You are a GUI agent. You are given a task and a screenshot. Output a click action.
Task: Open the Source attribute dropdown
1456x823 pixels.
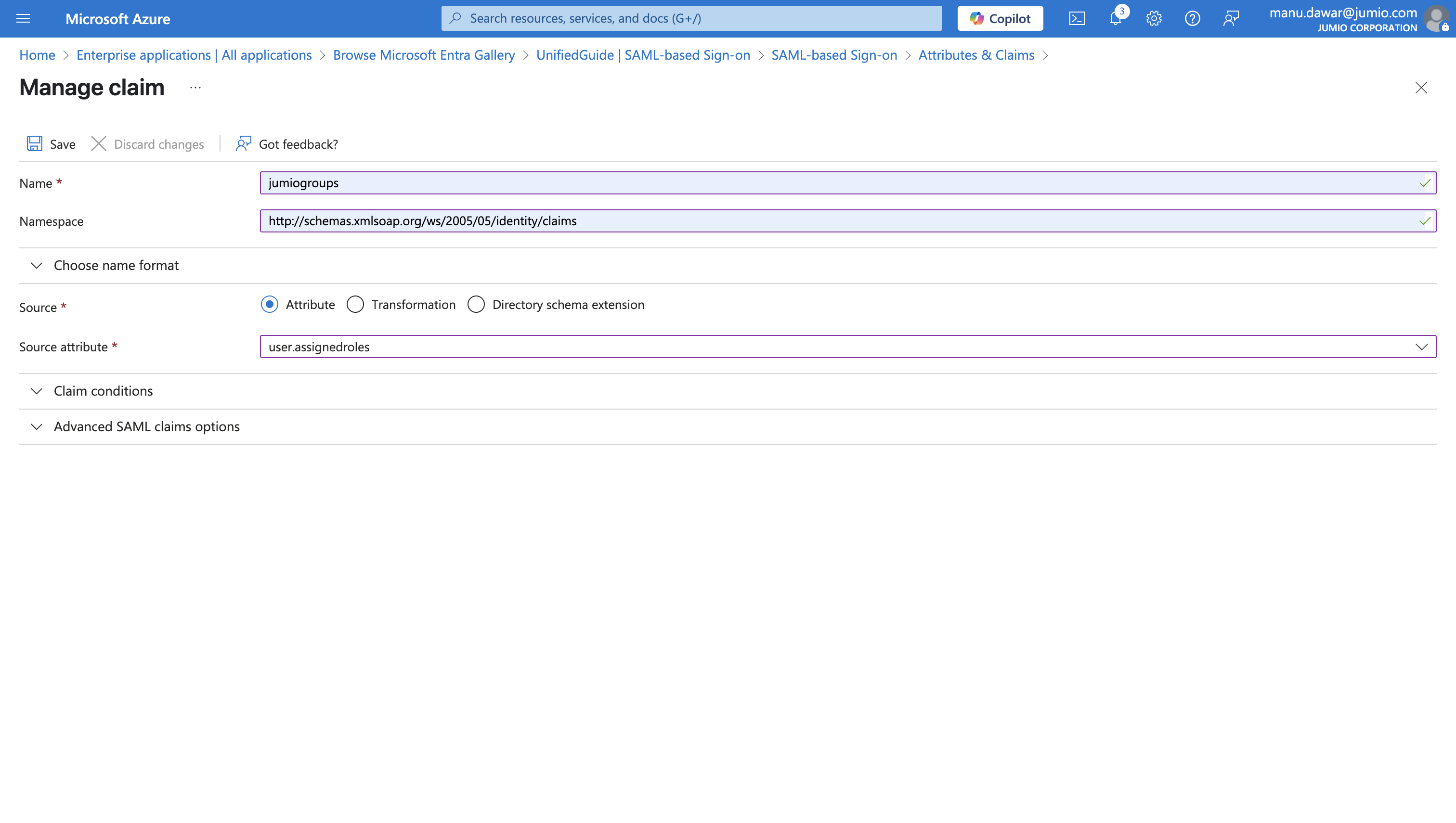click(x=1421, y=347)
